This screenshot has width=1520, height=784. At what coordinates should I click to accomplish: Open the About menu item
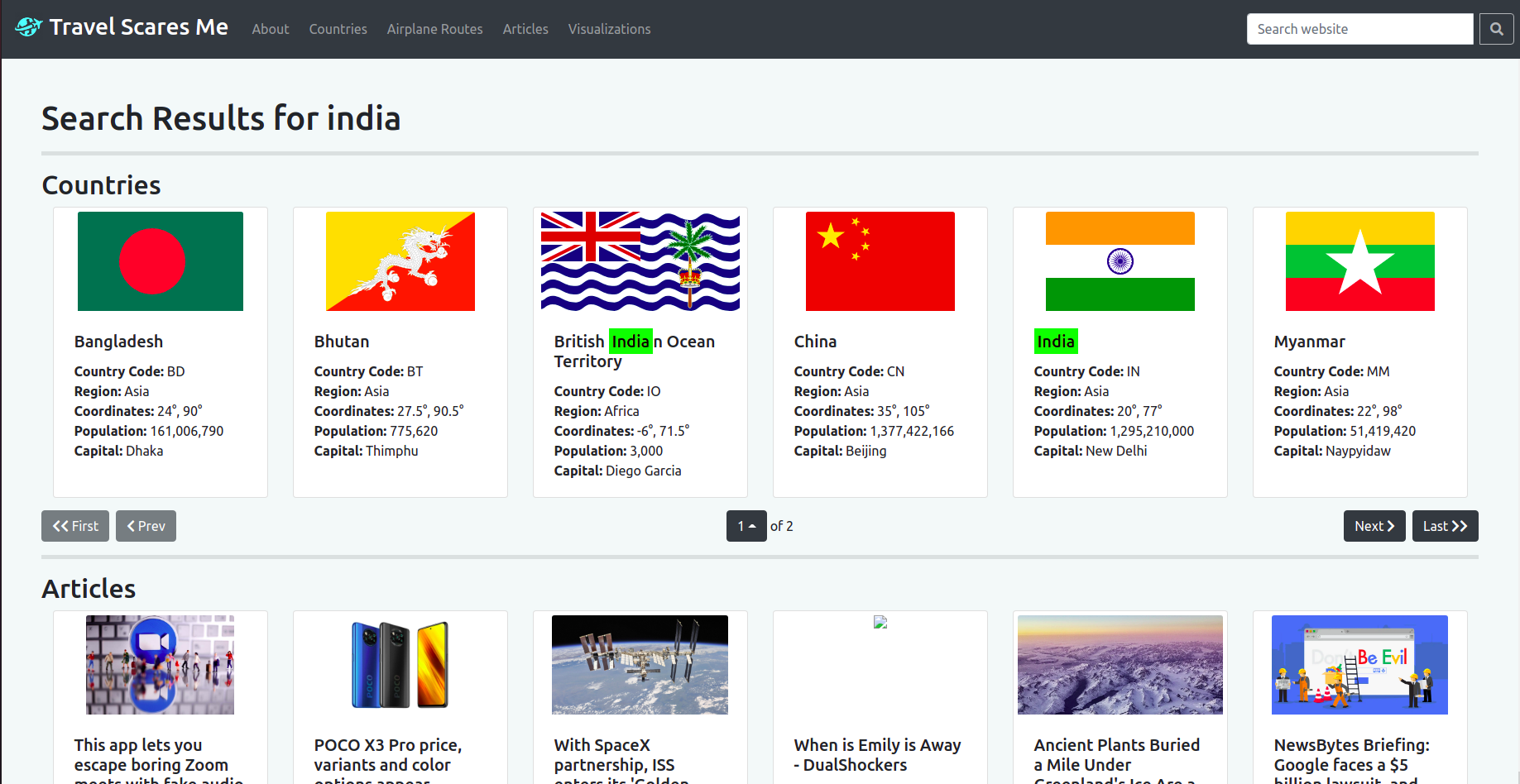point(271,29)
